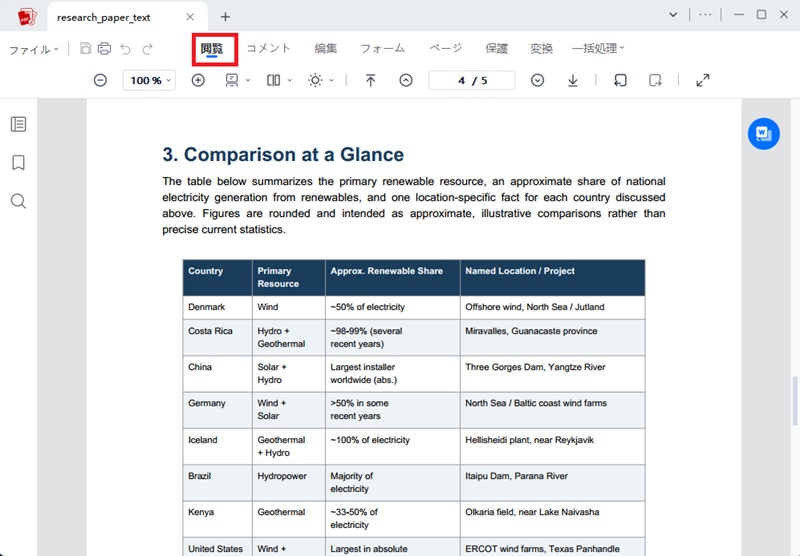Open the thumbnails panel in the sidebar
The width and height of the screenshot is (800, 556).
pyautogui.click(x=18, y=124)
